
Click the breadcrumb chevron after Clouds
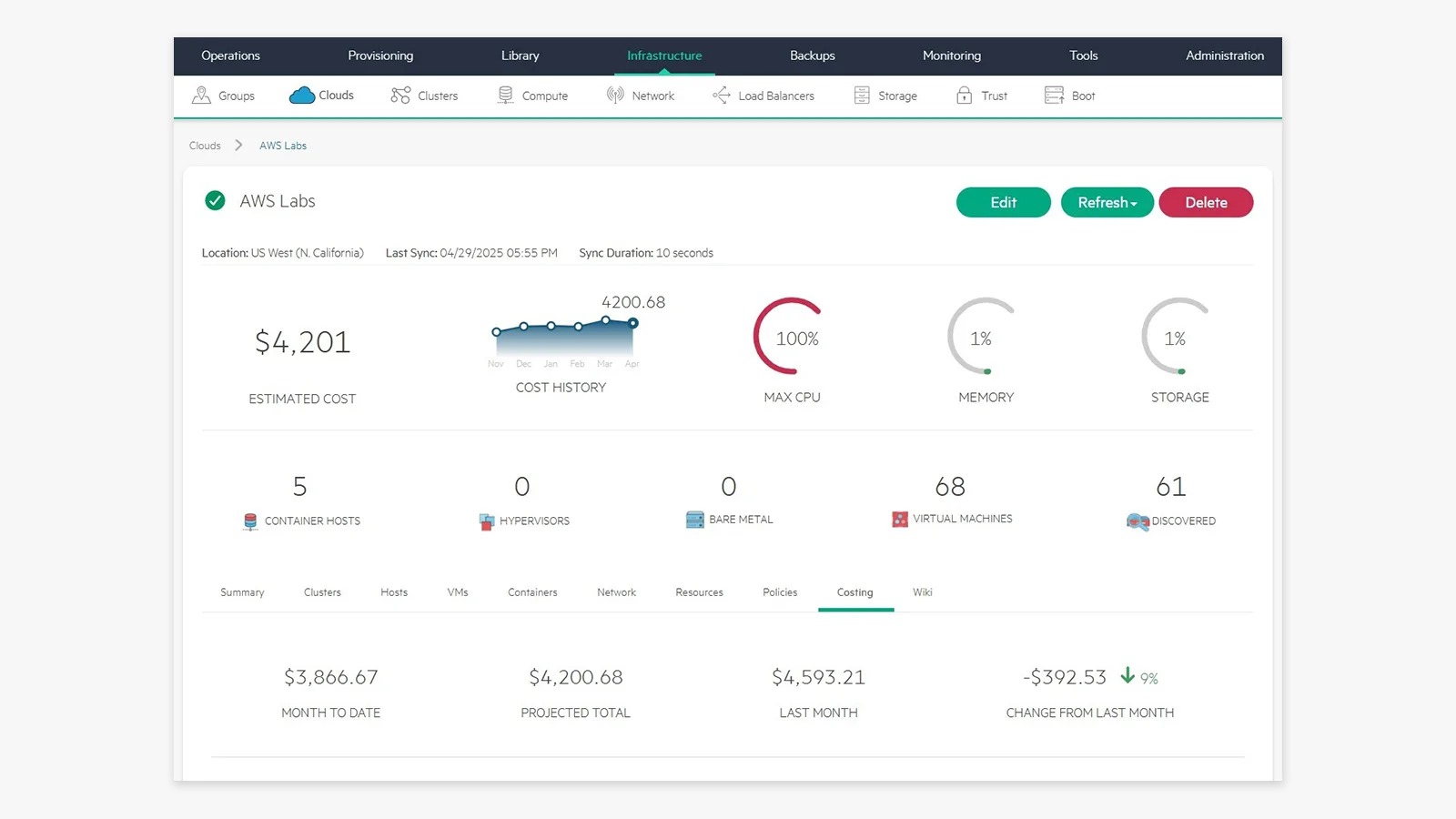point(238,145)
